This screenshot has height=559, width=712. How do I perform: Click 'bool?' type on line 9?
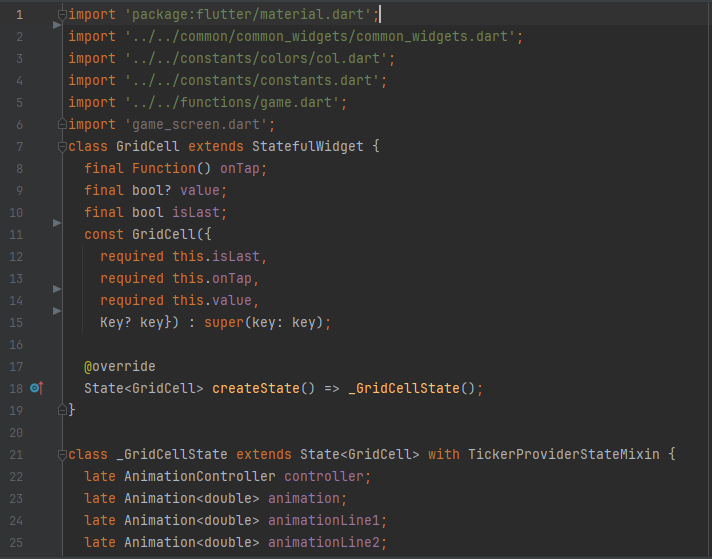[x=152, y=190]
